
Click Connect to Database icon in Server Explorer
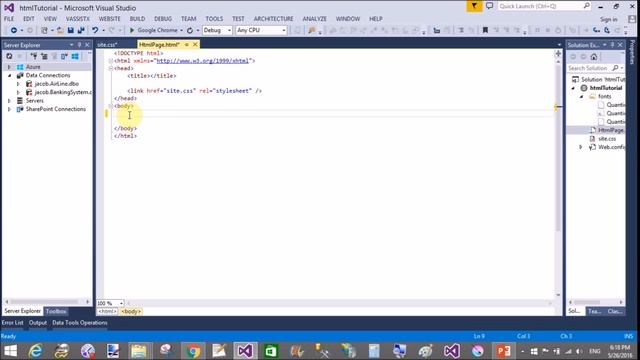34,56
